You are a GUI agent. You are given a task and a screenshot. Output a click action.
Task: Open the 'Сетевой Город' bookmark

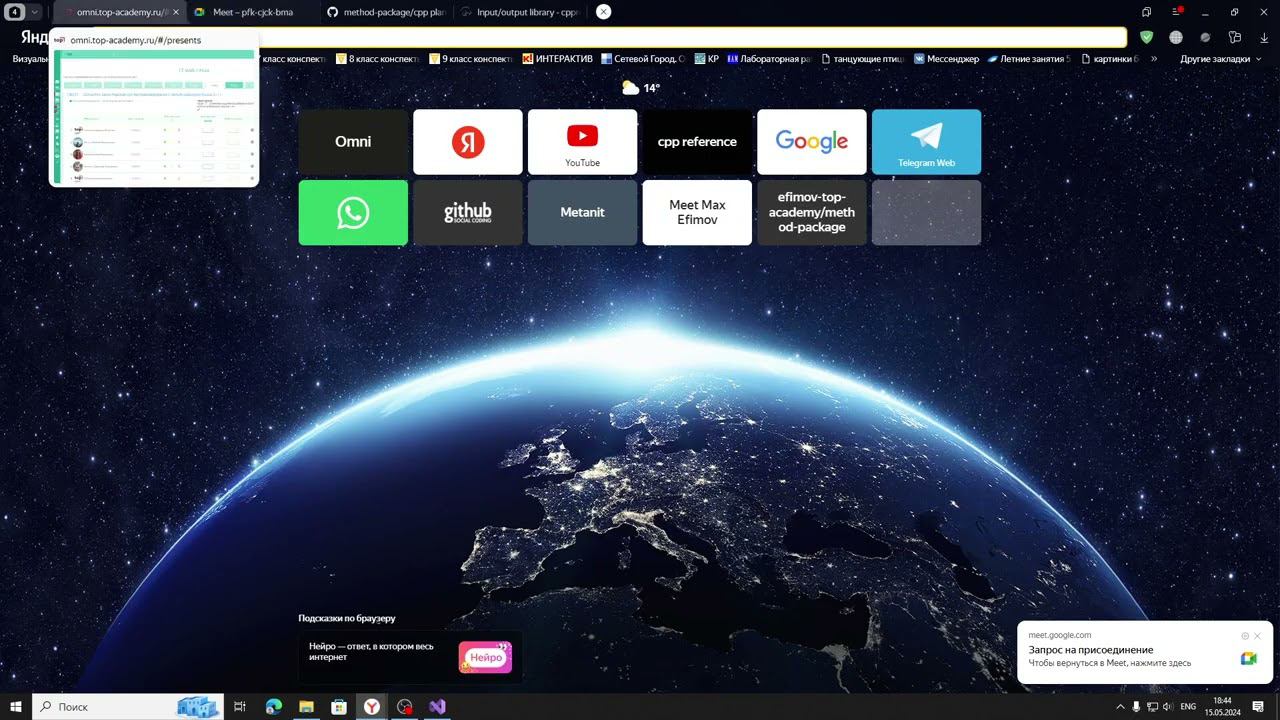(643, 59)
